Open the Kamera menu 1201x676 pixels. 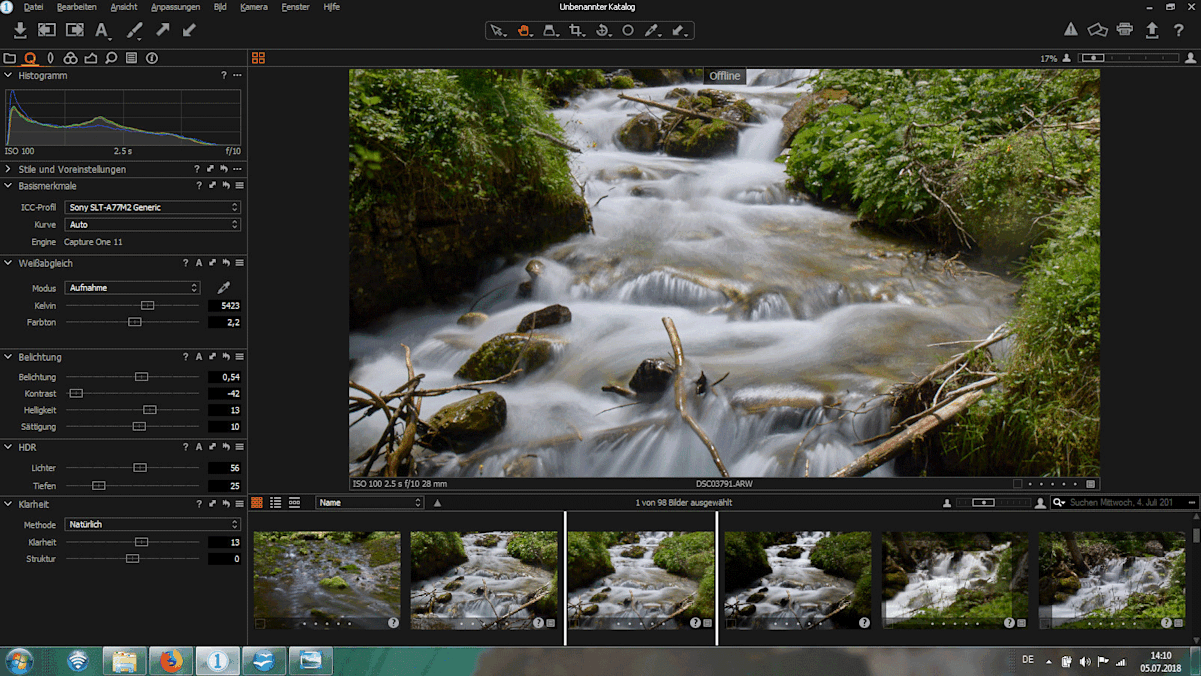tap(254, 6)
